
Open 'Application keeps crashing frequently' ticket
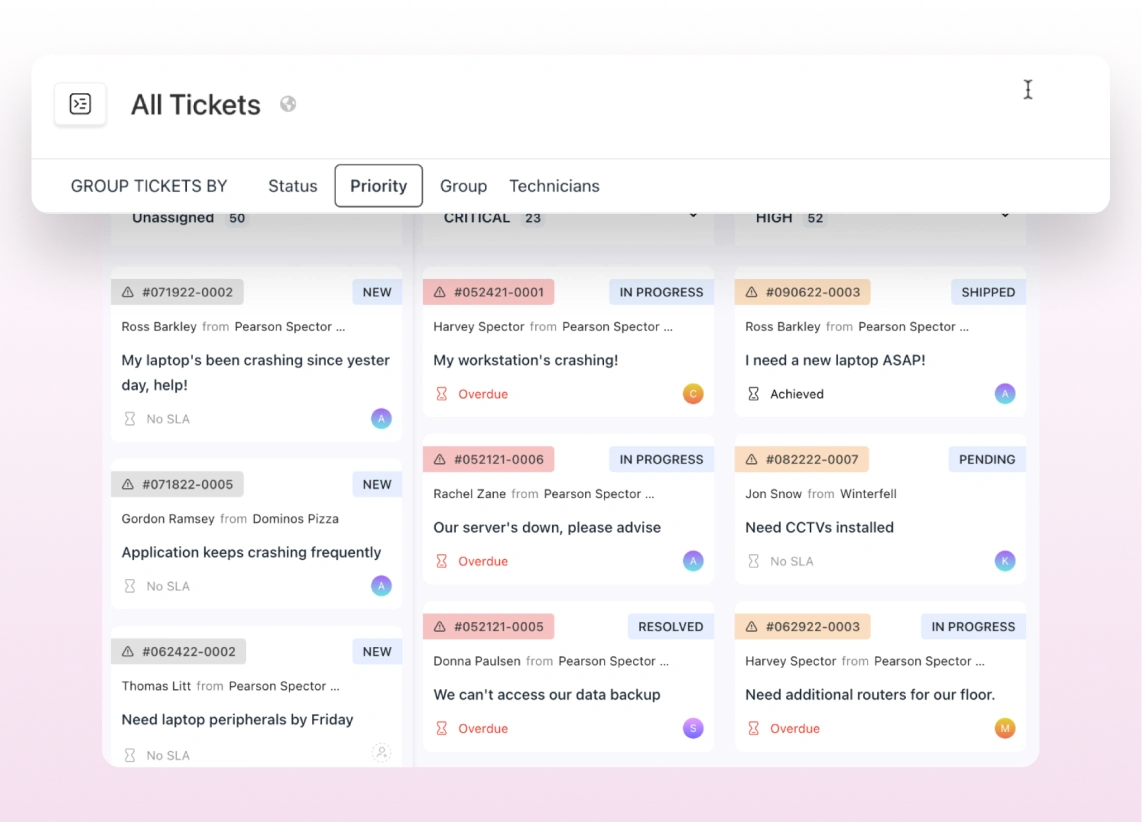[251, 552]
